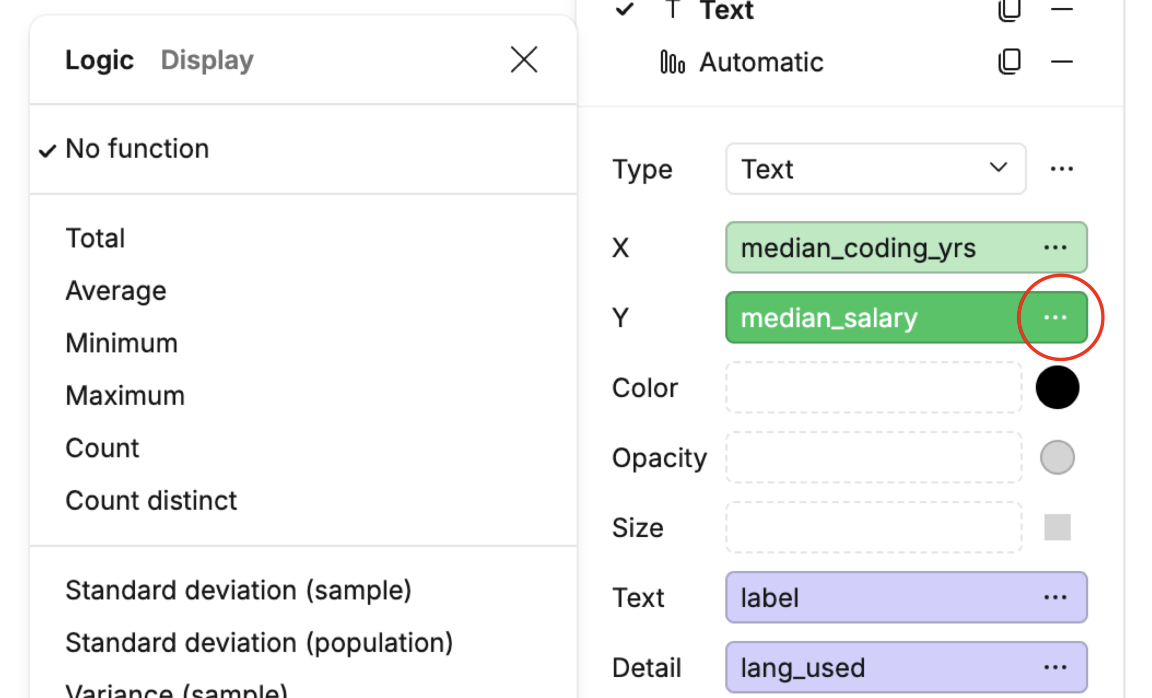Choose the Count distinct function
1152x698 pixels.
point(151,500)
